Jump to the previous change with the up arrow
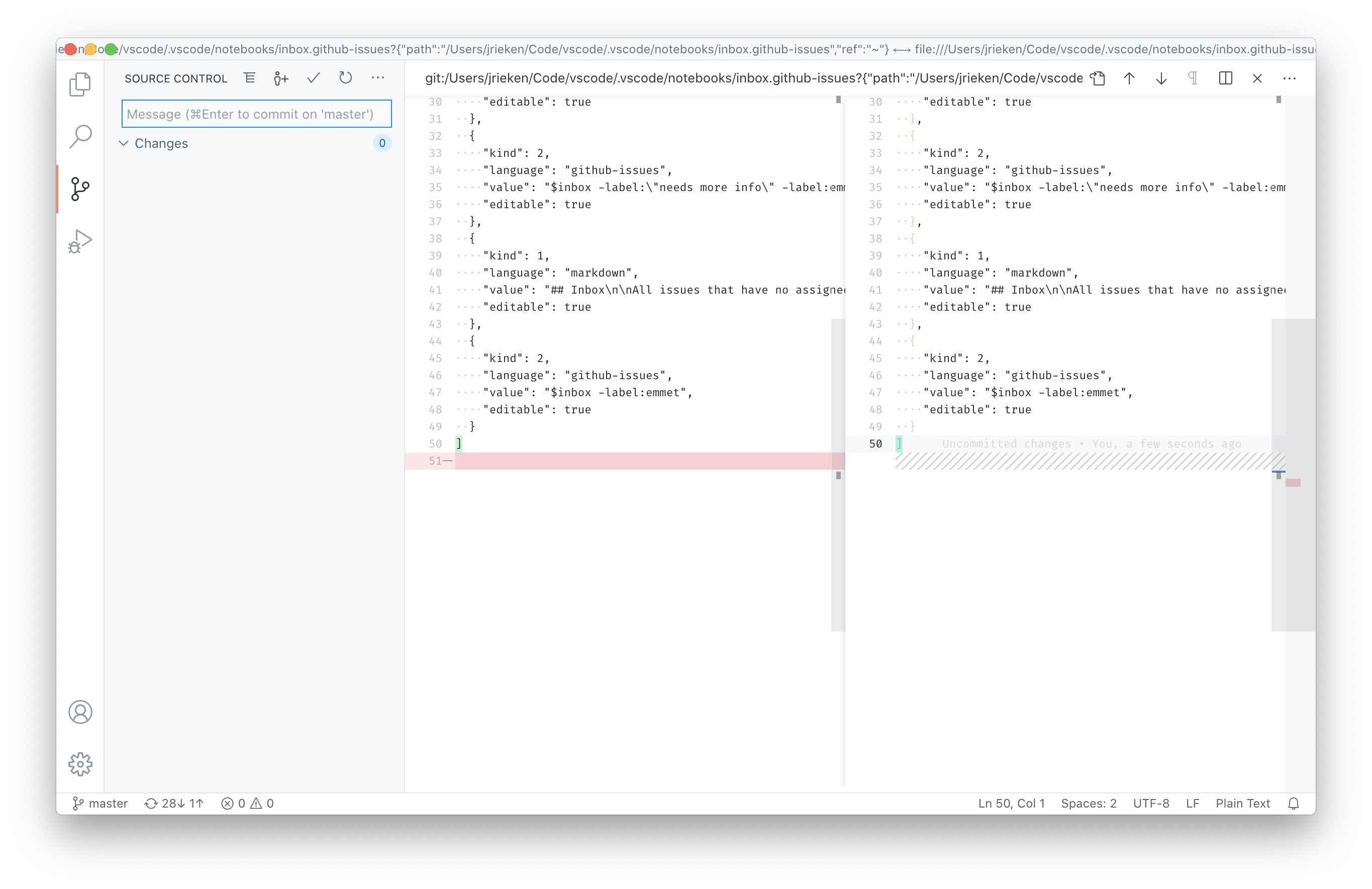1372x889 pixels. [x=1129, y=78]
